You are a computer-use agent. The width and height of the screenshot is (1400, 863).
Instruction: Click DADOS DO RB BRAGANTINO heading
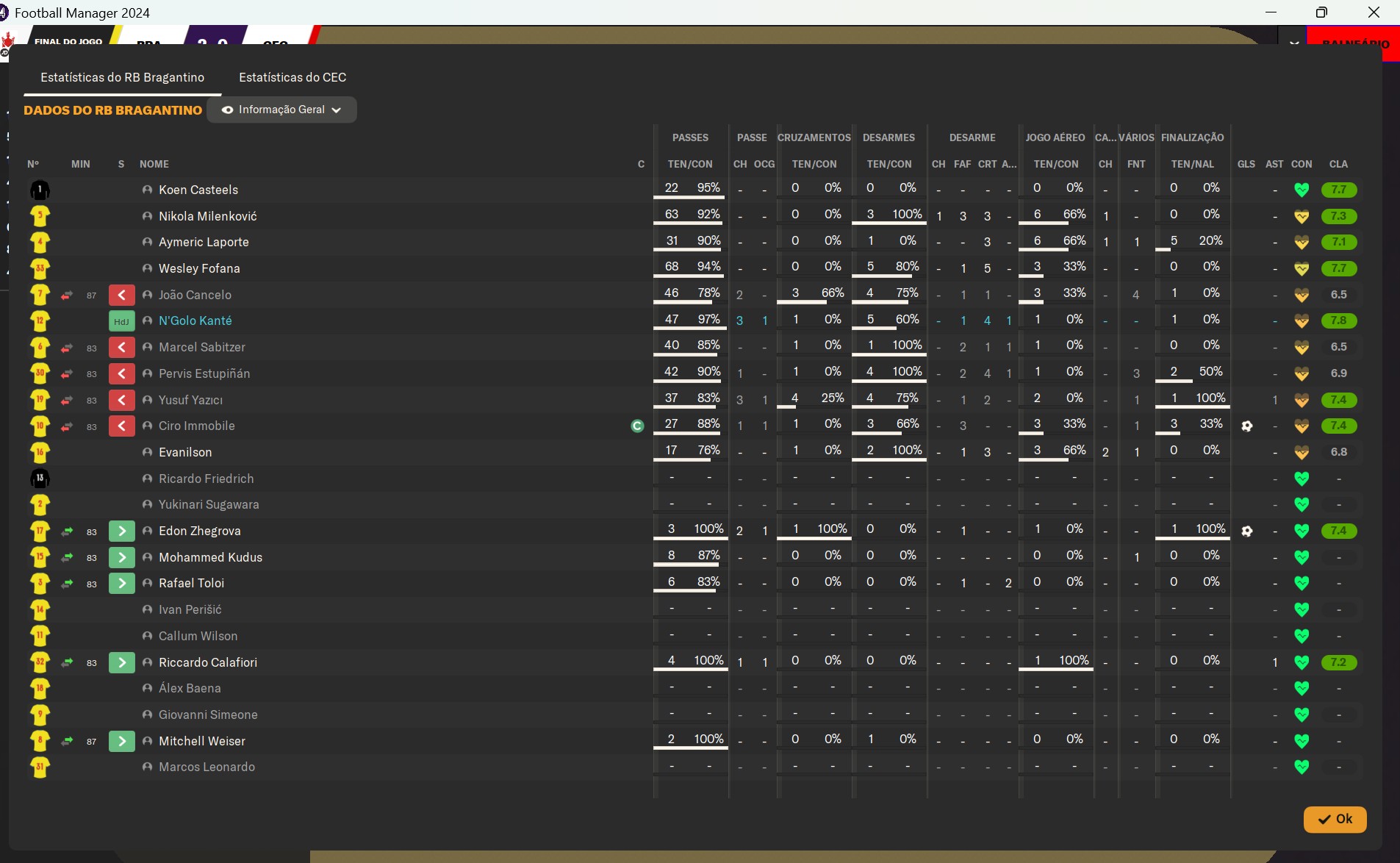coord(112,110)
